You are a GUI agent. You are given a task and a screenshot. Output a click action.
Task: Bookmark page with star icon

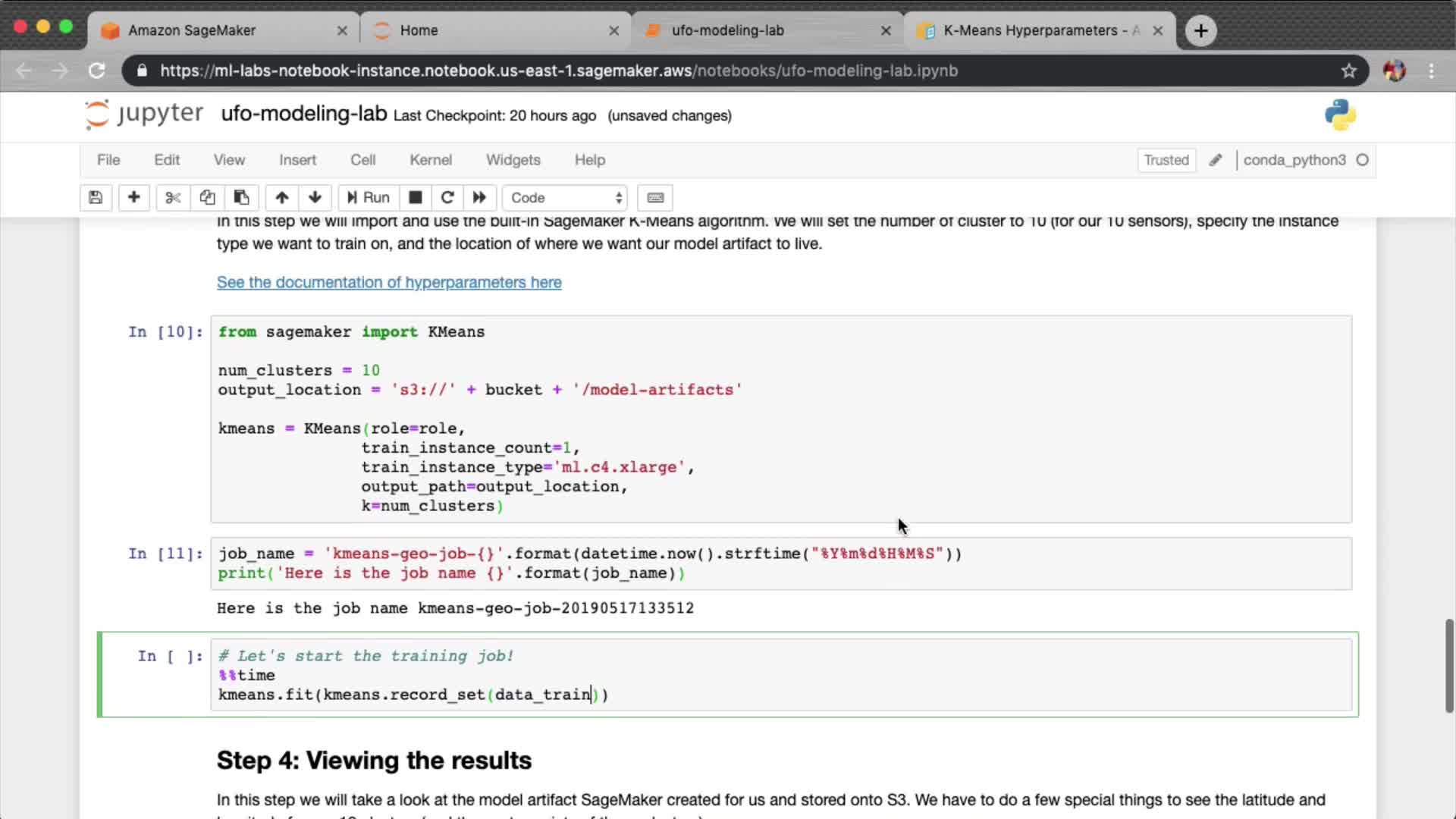tap(1348, 71)
